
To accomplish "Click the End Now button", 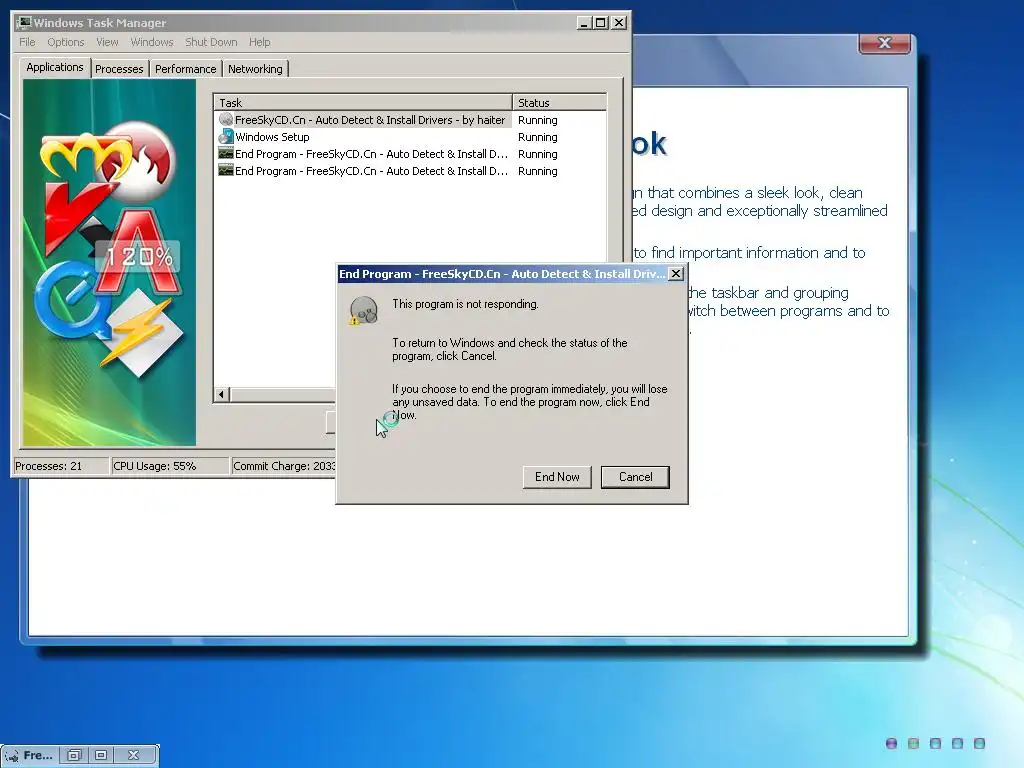I will point(557,477).
